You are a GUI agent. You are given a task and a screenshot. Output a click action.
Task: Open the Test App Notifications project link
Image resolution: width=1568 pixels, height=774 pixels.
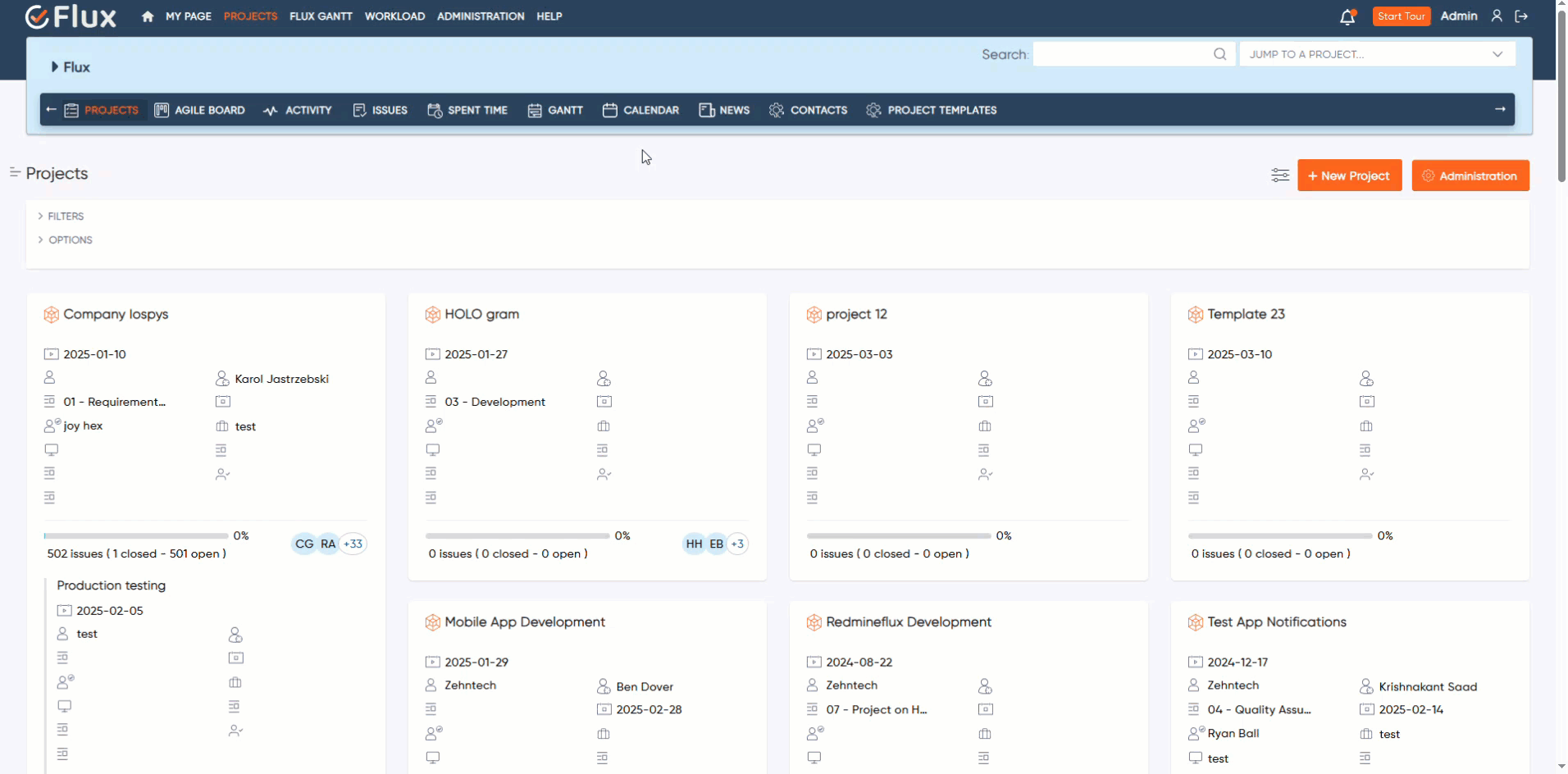pos(1277,622)
